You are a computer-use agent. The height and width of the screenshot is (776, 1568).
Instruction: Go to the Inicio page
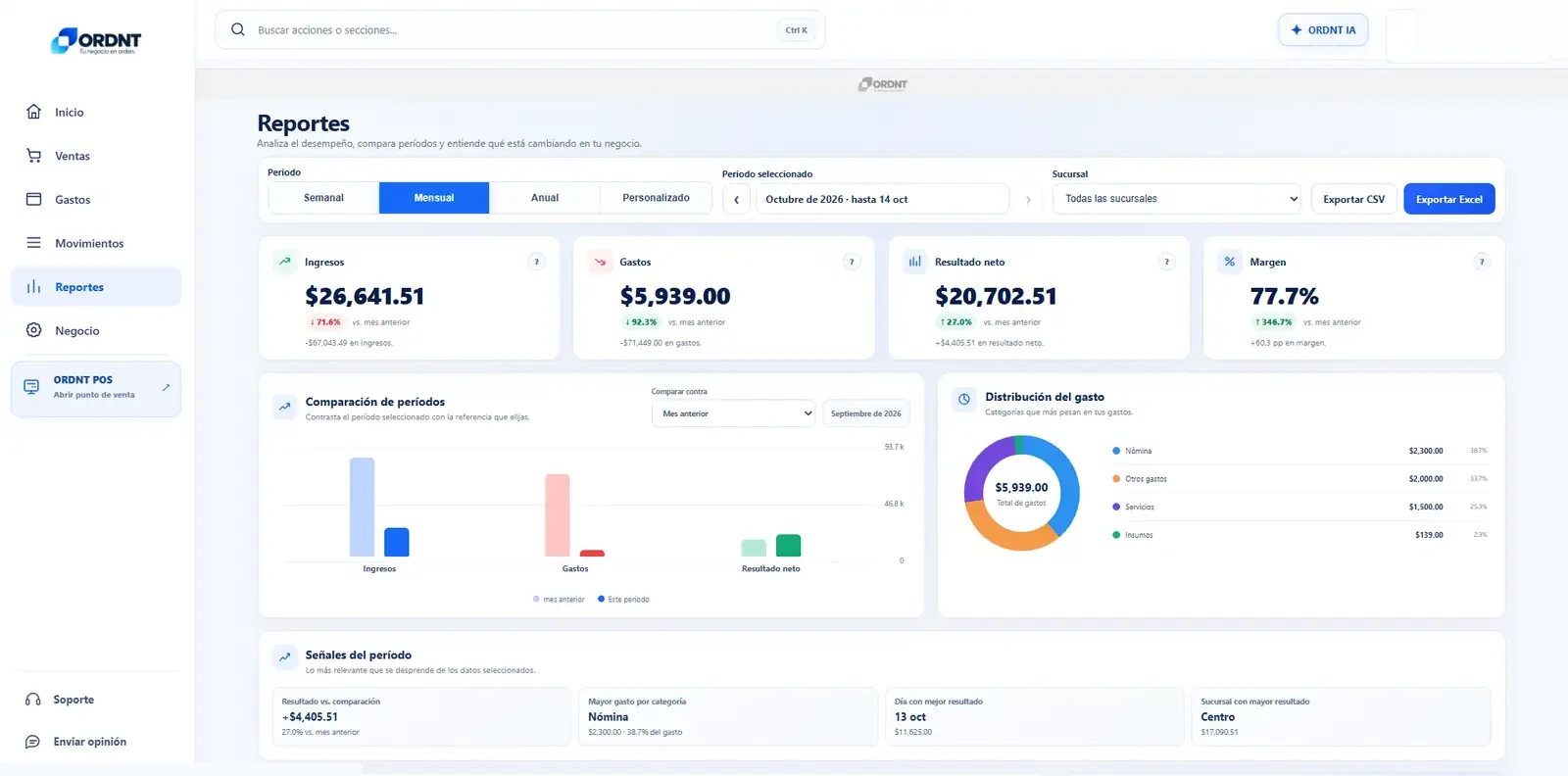[96, 112]
